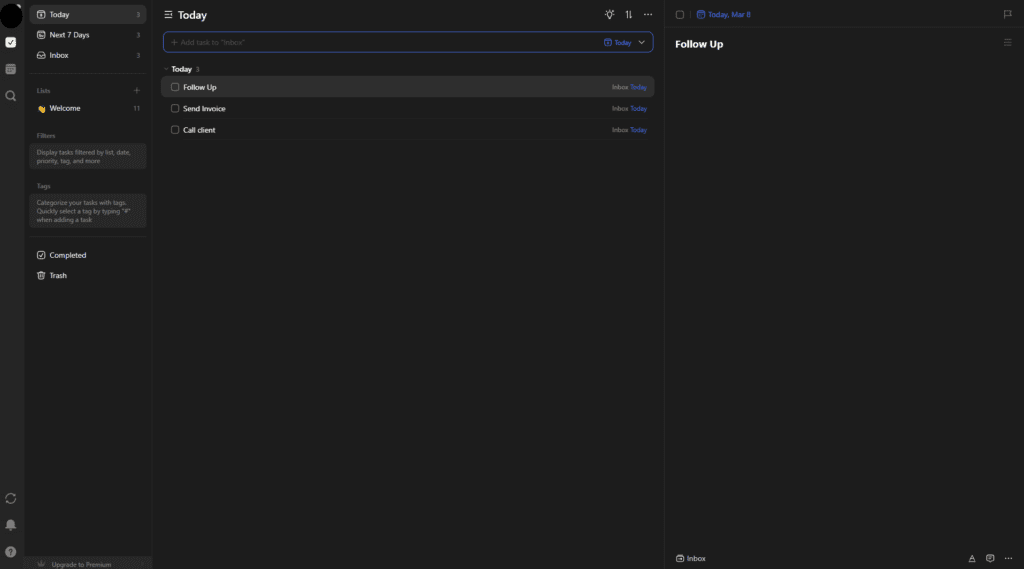Image resolution: width=1024 pixels, height=569 pixels.
Task: Open the profile avatar menu
Action: (x=11, y=16)
